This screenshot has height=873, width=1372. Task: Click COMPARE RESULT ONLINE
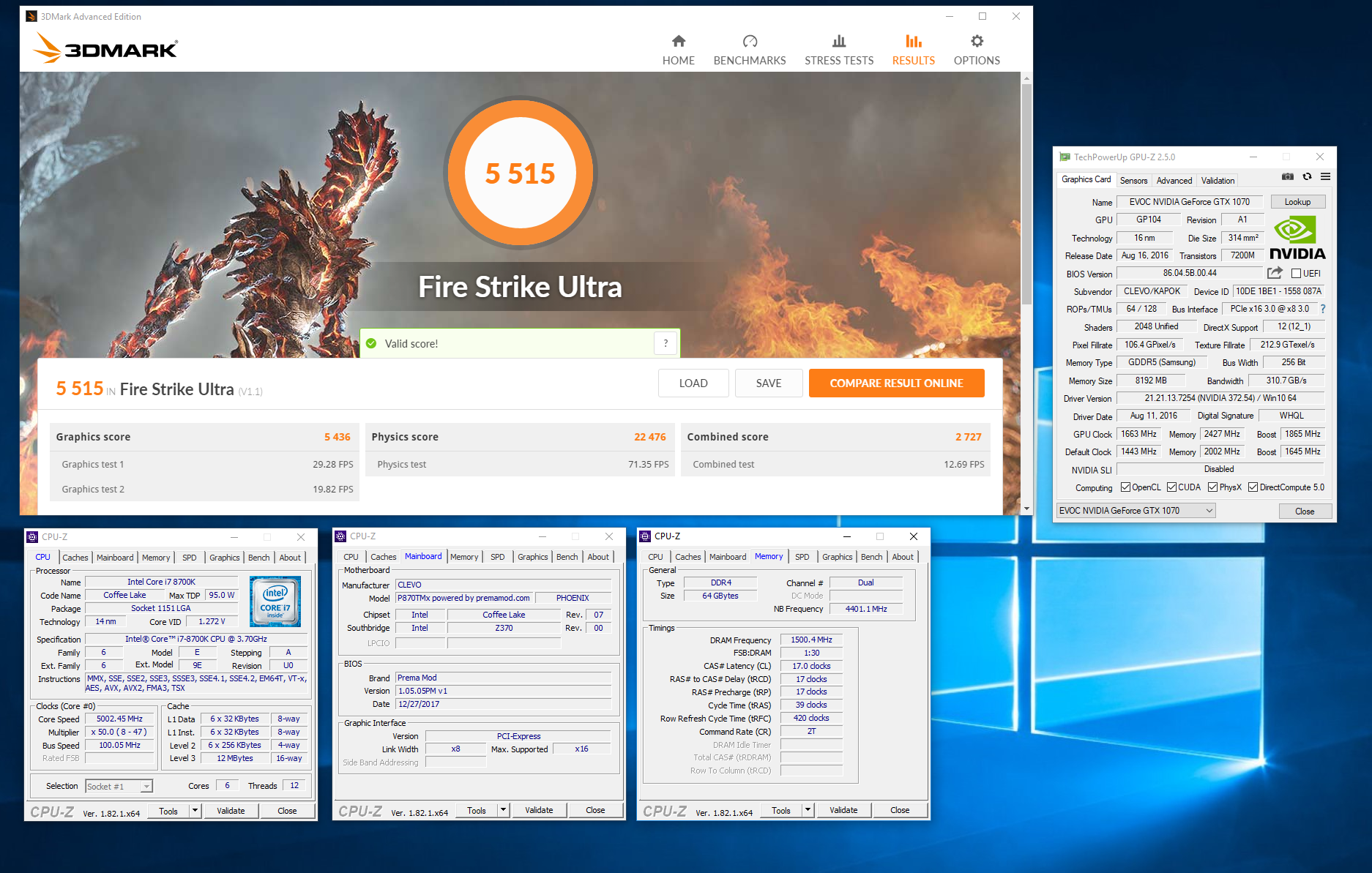[896, 383]
